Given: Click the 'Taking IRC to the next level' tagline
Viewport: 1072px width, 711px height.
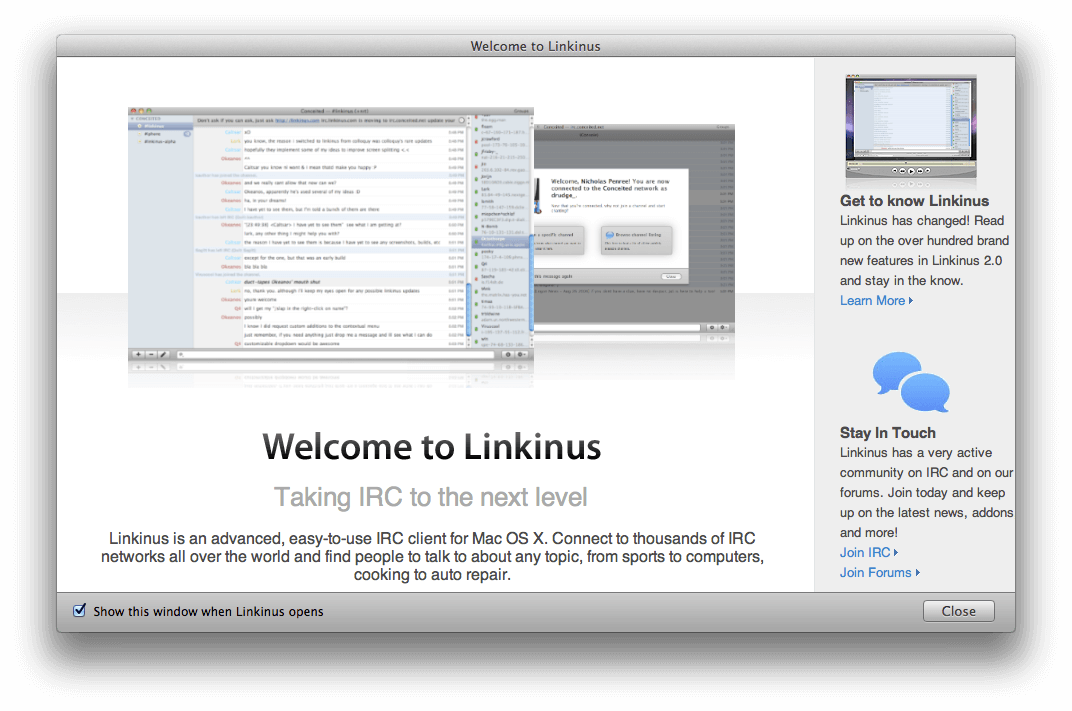Looking at the screenshot, I should click(x=431, y=497).
